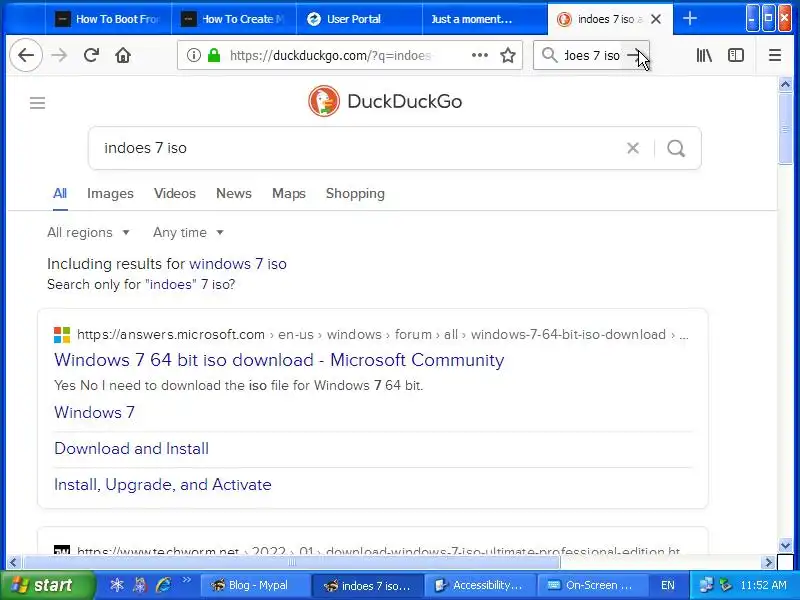800x600 pixels.
Task: Reload the current page
Action: pos(91,55)
